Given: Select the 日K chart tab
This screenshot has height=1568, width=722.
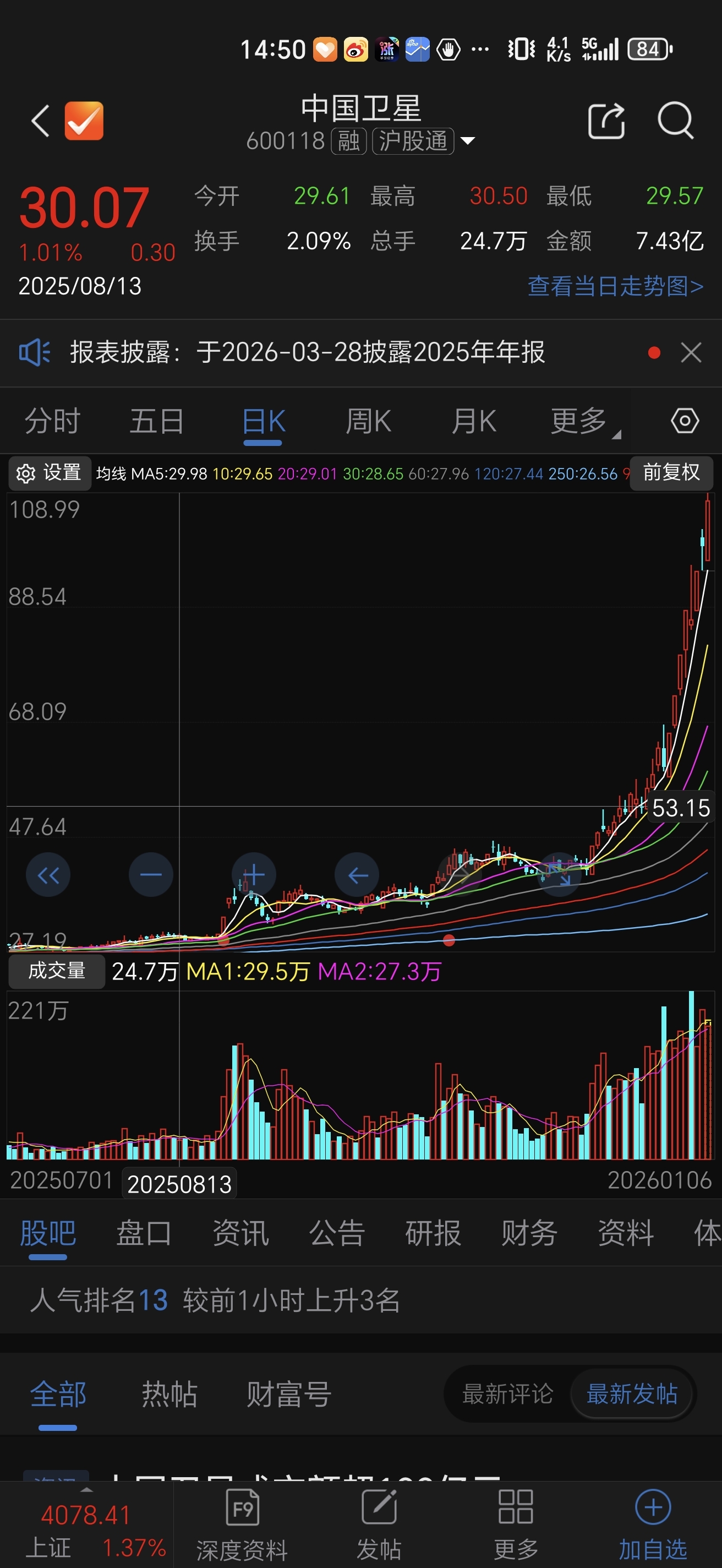Looking at the screenshot, I should (264, 421).
